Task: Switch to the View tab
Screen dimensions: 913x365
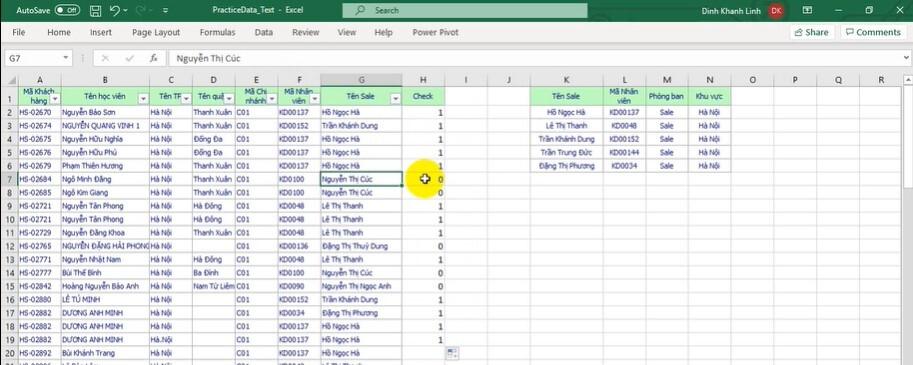Action: [346, 33]
